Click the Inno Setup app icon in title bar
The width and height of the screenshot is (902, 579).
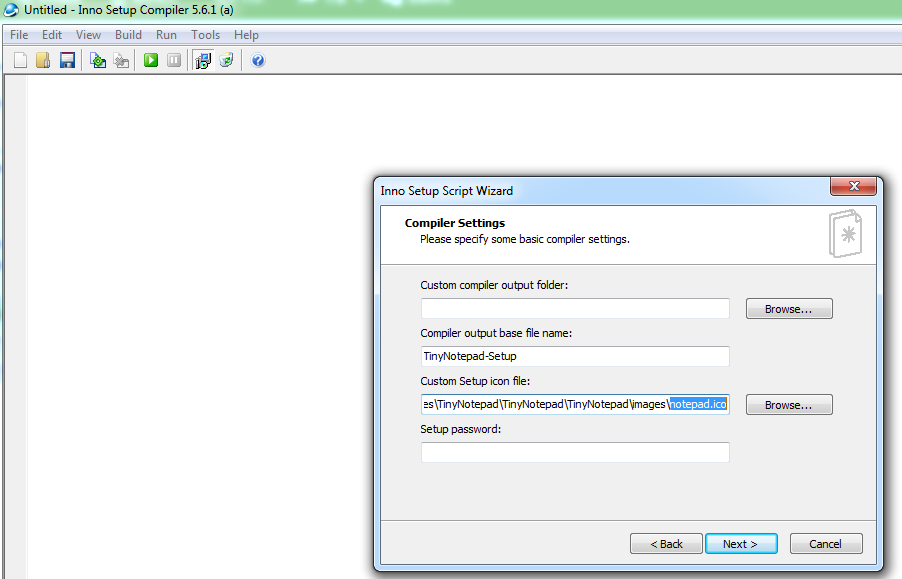coord(11,10)
